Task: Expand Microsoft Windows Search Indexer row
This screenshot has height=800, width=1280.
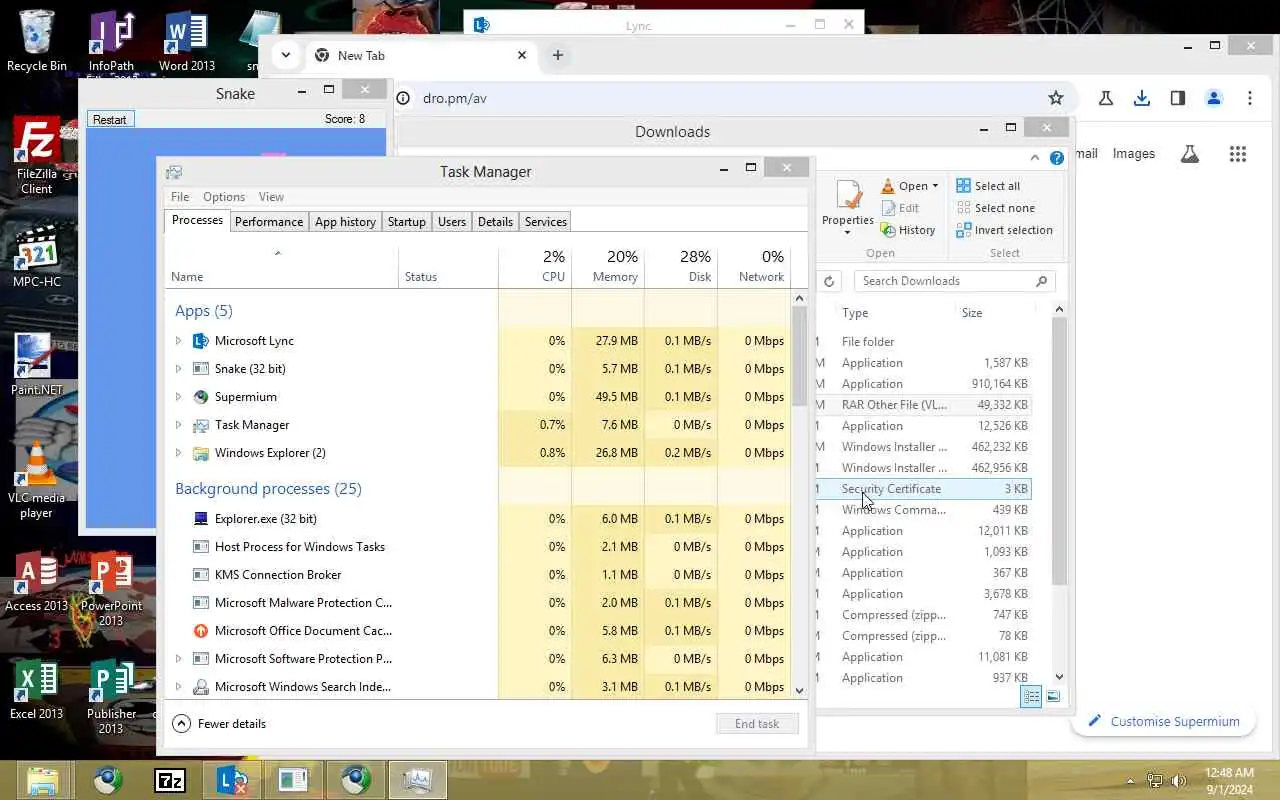Action: point(178,687)
